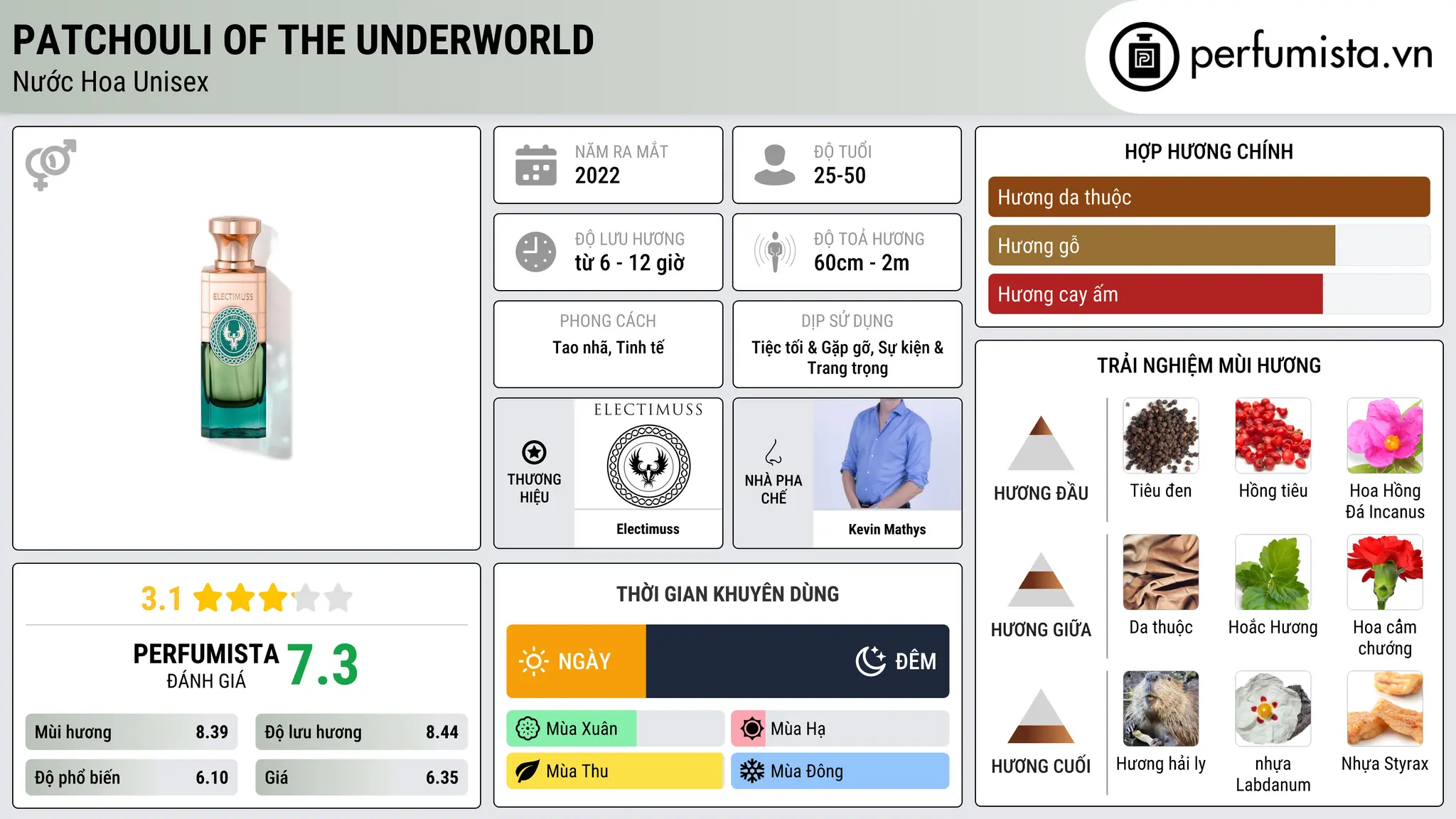
Task: Click the perfumista.vn site name
Action: tap(1311, 54)
